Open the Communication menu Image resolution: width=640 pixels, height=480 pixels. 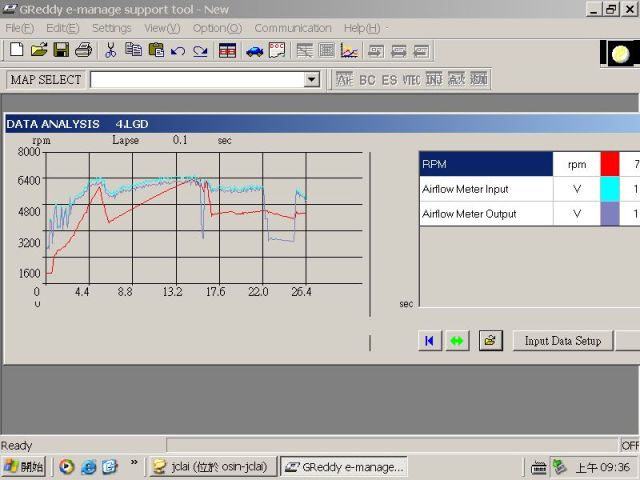point(292,28)
